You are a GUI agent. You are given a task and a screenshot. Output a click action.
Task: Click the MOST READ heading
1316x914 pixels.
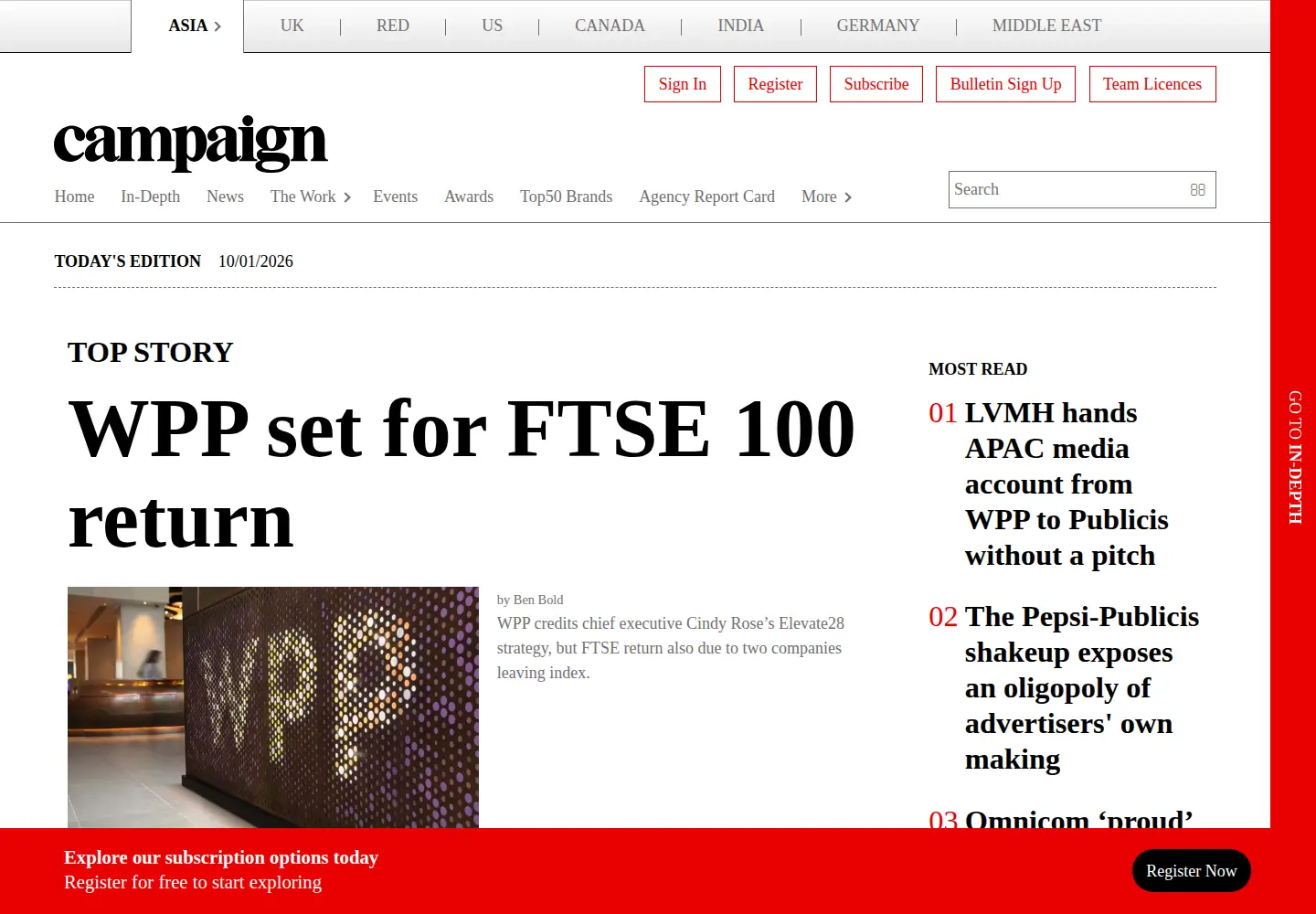(978, 369)
